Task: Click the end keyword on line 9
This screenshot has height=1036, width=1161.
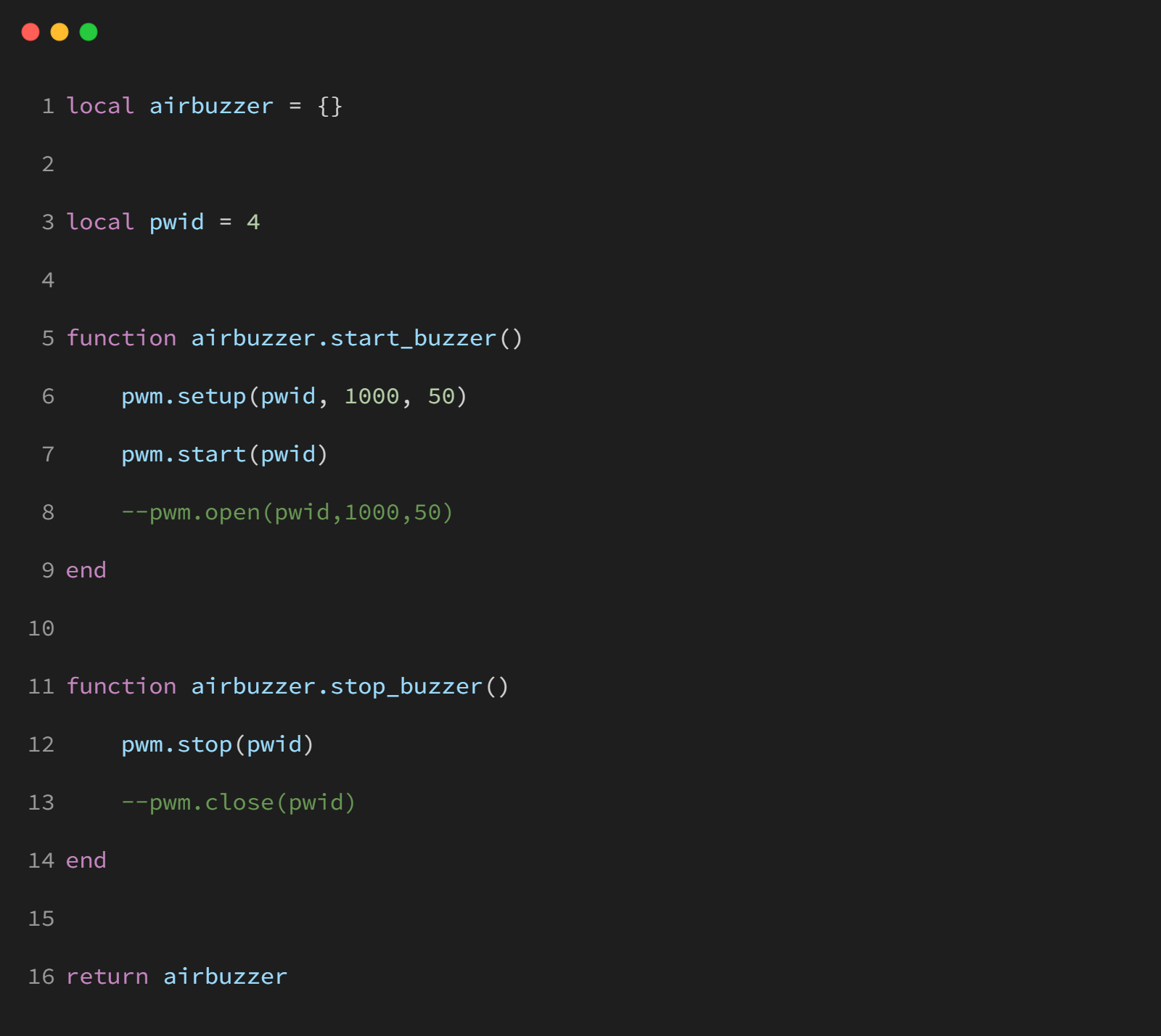Action: [x=86, y=571]
